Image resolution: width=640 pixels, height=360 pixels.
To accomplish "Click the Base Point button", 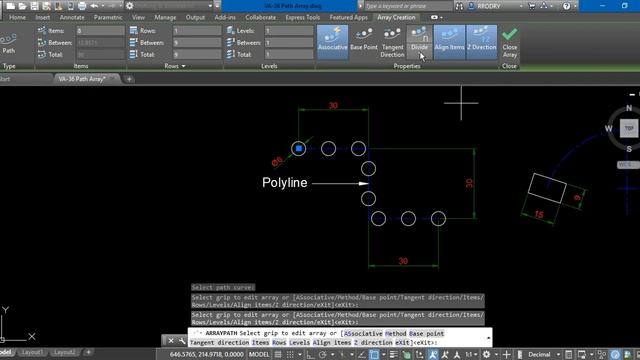I will click(364, 41).
